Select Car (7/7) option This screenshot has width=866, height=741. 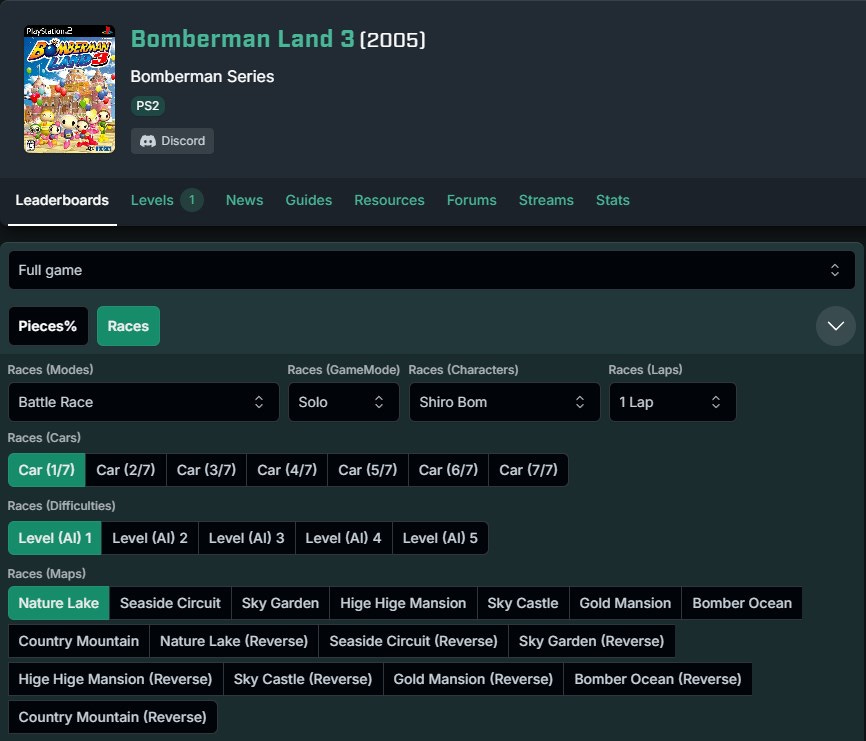pyautogui.click(x=529, y=470)
